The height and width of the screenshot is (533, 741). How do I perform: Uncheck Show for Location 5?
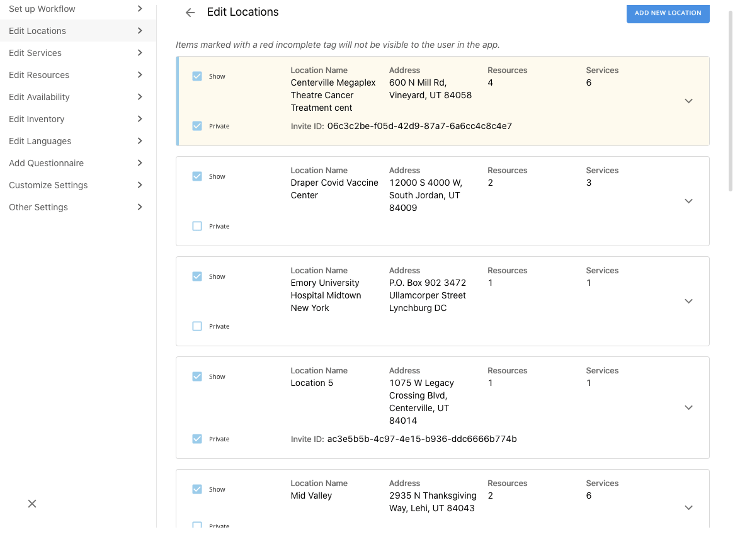tap(197, 377)
